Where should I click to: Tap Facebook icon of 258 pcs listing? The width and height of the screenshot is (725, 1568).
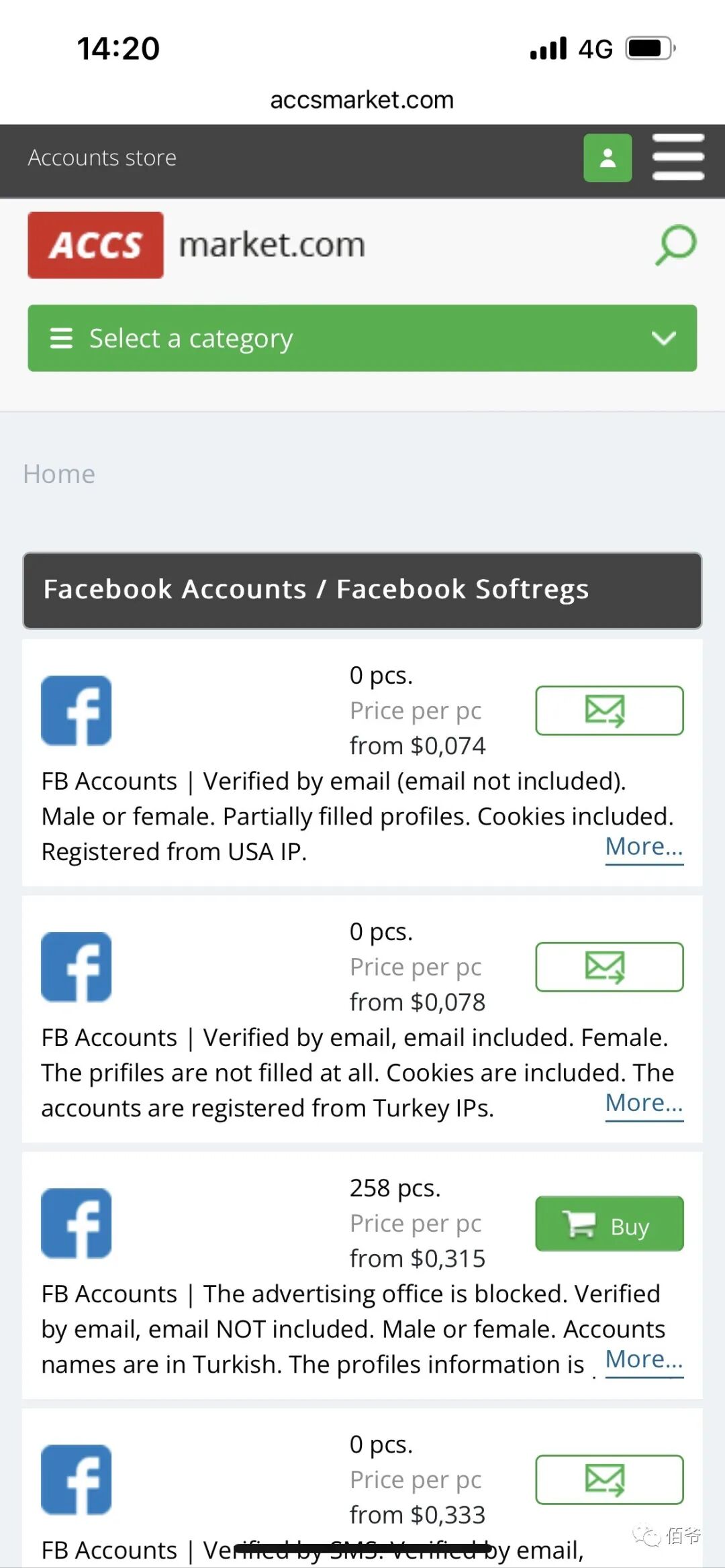(77, 1223)
